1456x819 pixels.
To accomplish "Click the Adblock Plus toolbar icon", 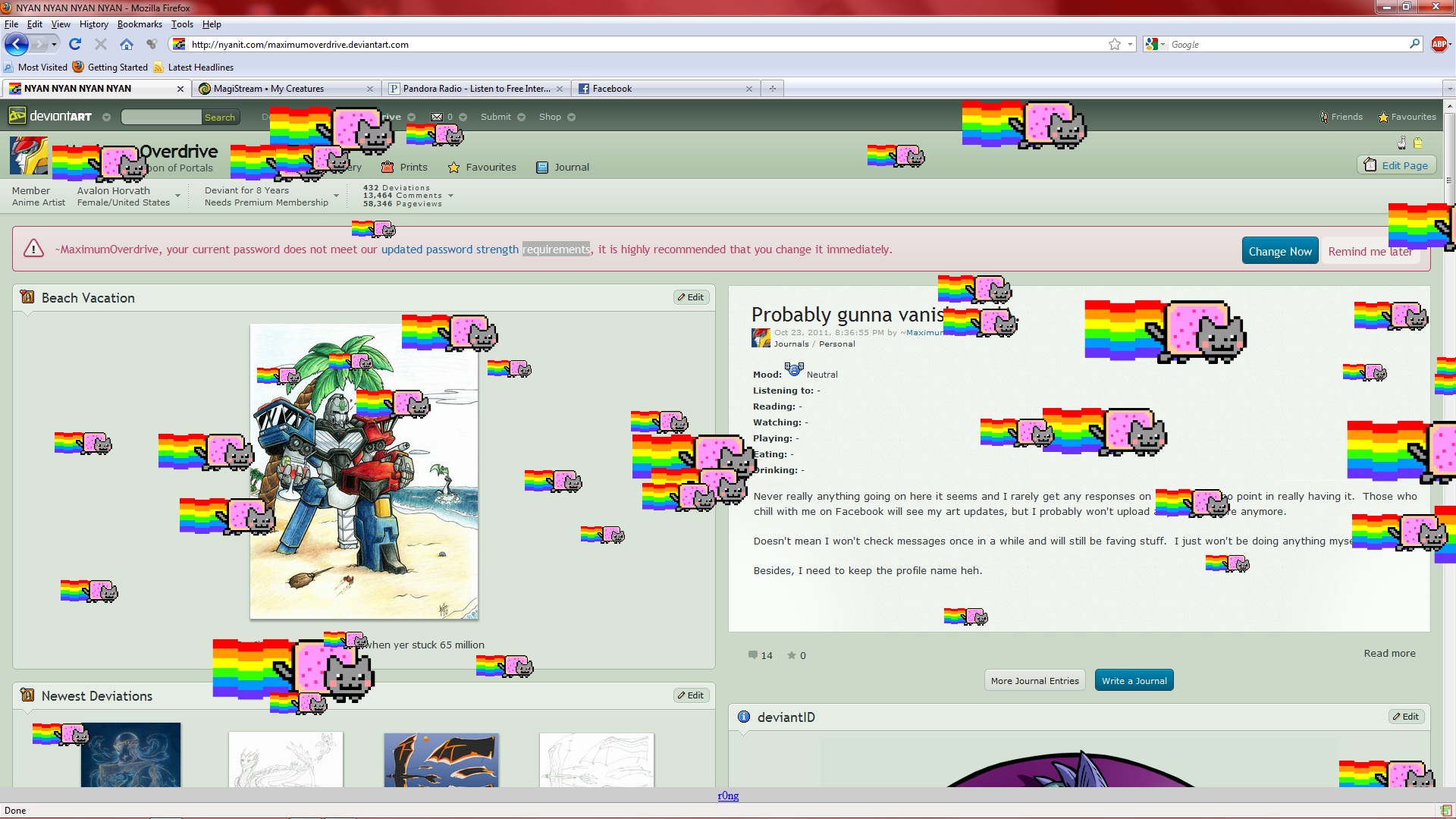I will [1439, 45].
